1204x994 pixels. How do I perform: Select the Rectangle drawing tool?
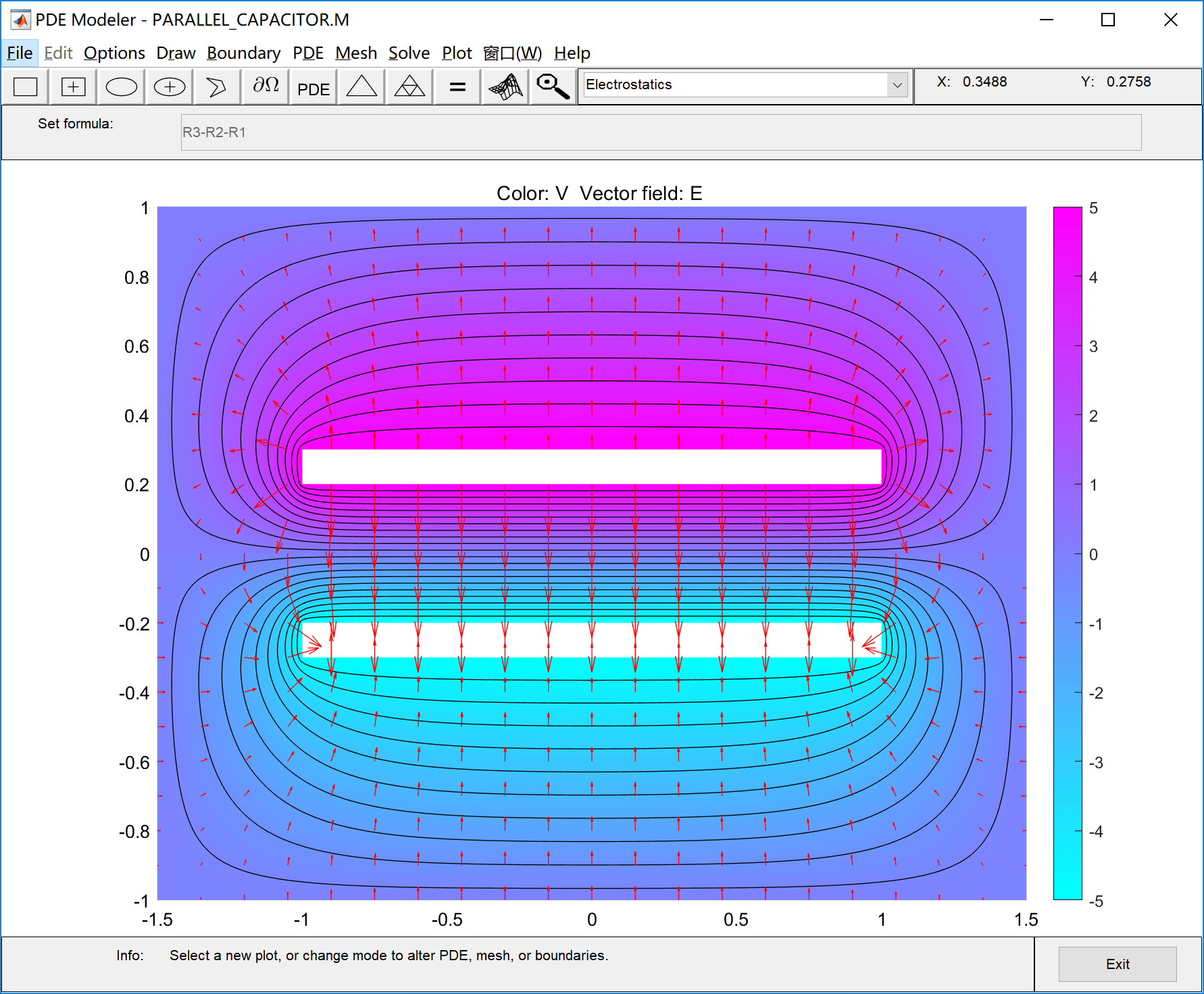click(x=24, y=86)
